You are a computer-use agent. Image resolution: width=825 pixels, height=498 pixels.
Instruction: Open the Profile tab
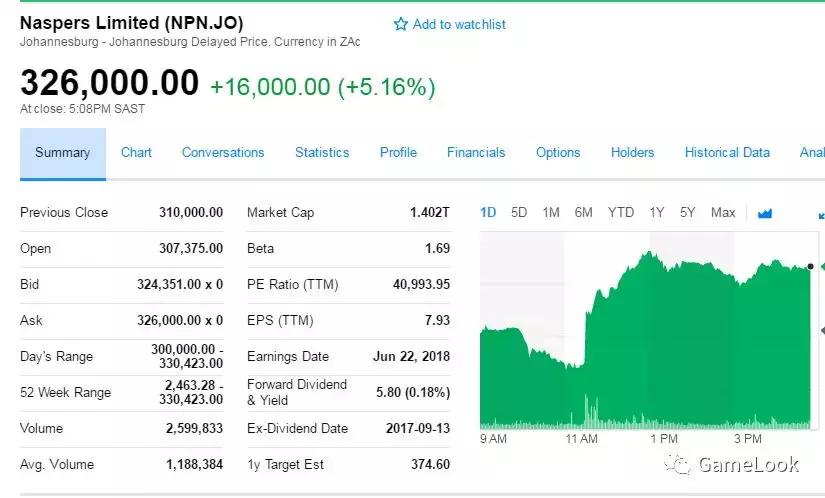coord(398,153)
